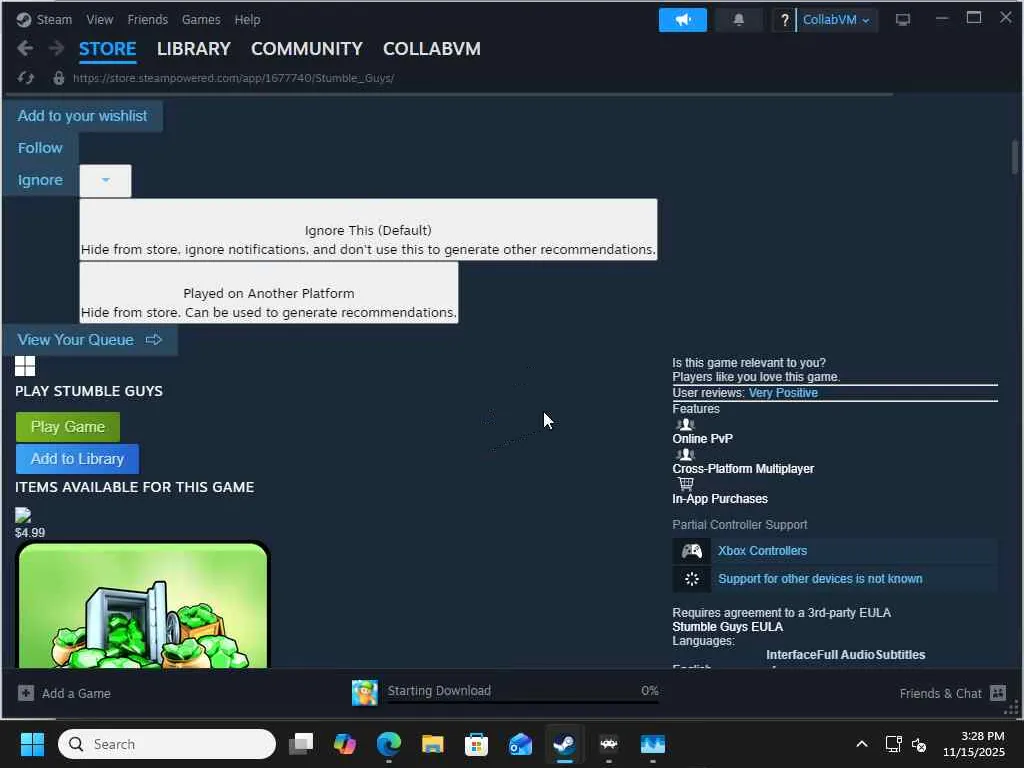Open the COLLABVM profile tab
This screenshot has height=768, width=1024.
click(432, 49)
